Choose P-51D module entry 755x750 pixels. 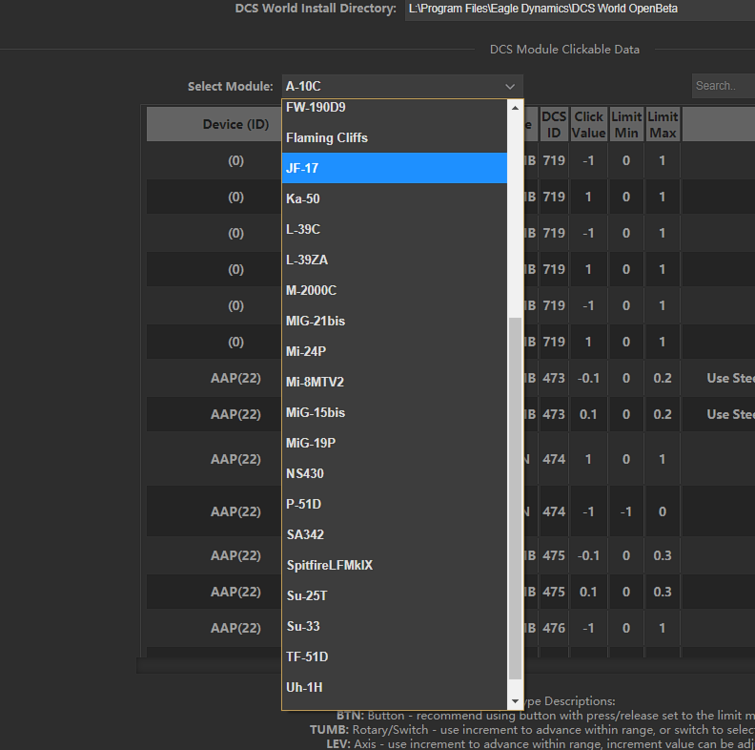[394, 504]
